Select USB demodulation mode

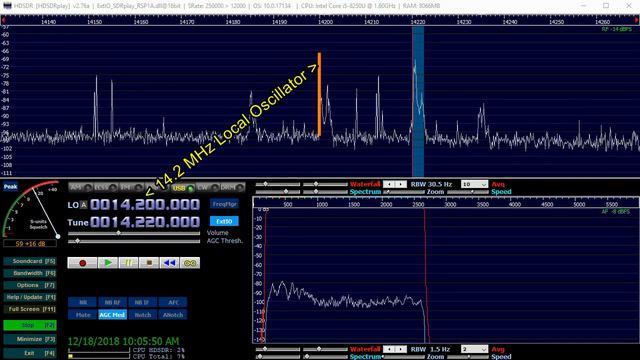182,188
